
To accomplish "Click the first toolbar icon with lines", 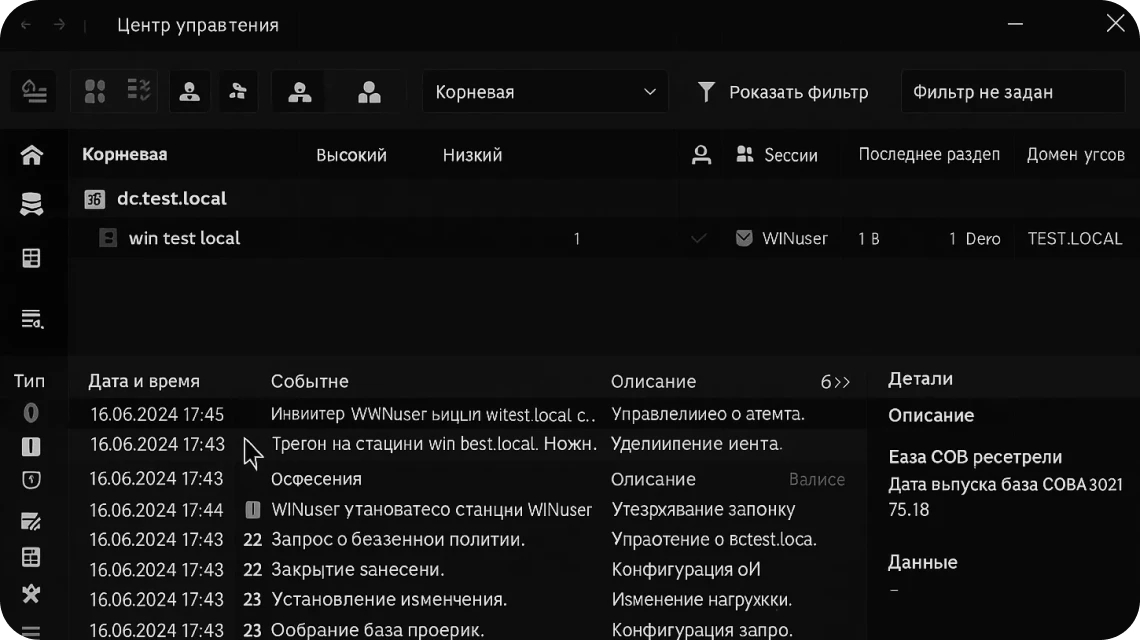I will click(x=35, y=92).
